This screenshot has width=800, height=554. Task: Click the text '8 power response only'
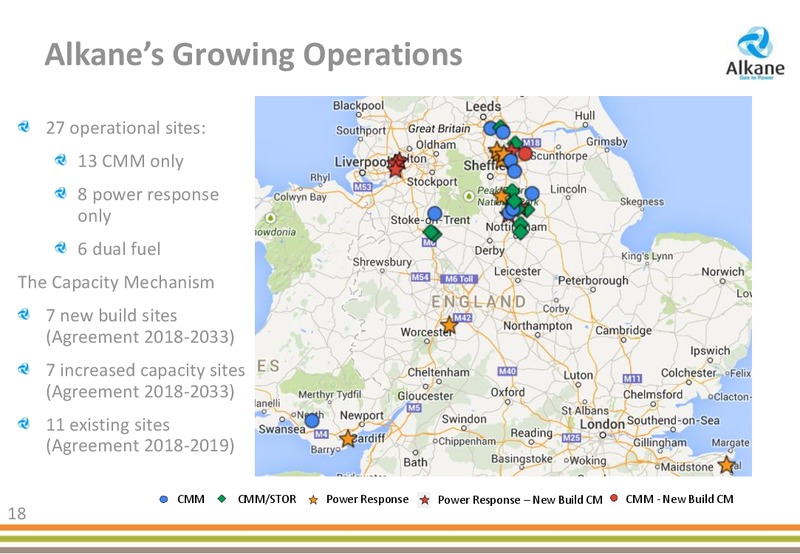pos(148,205)
